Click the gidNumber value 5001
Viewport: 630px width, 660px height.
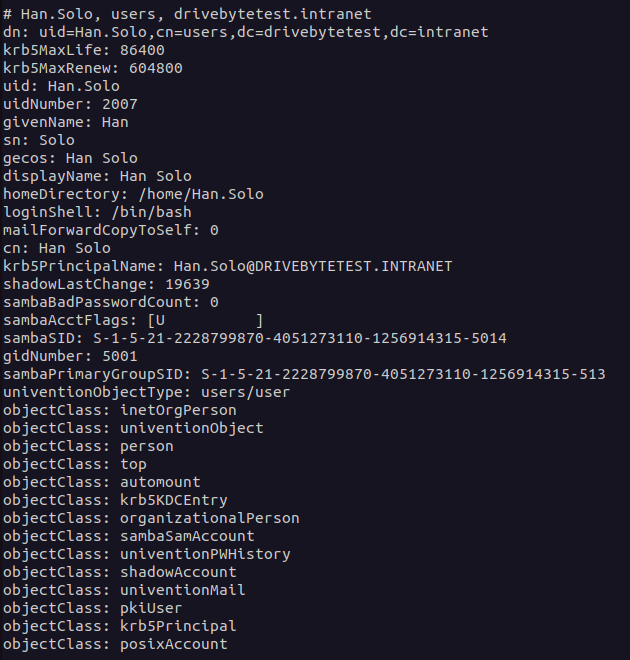(x=120, y=357)
